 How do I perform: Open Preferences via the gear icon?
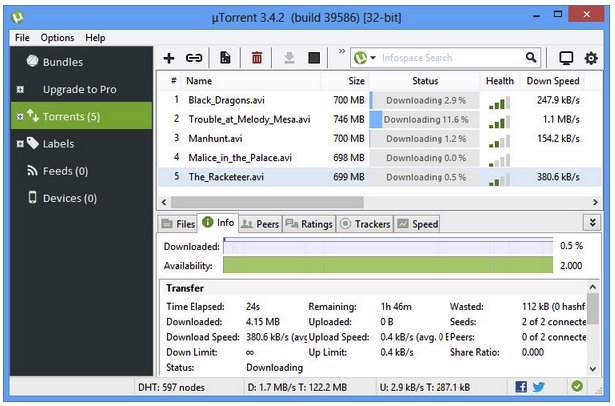591,58
